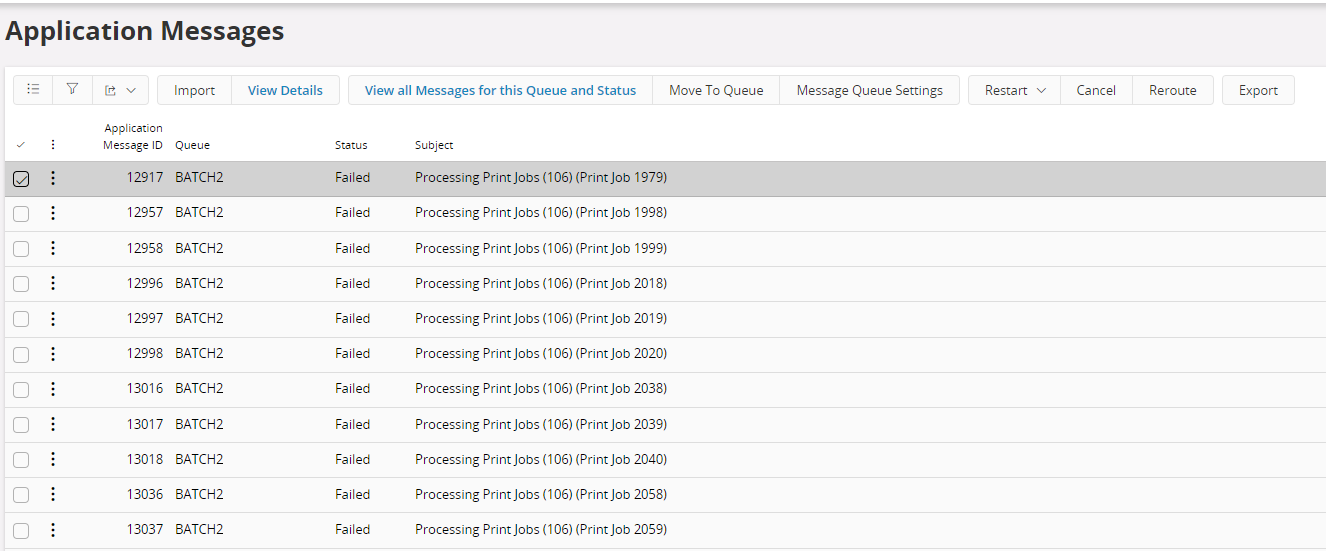View all Messages for this Queue and Status
The height and width of the screenshot is (551, 1326).
click(x=500, y=90)
